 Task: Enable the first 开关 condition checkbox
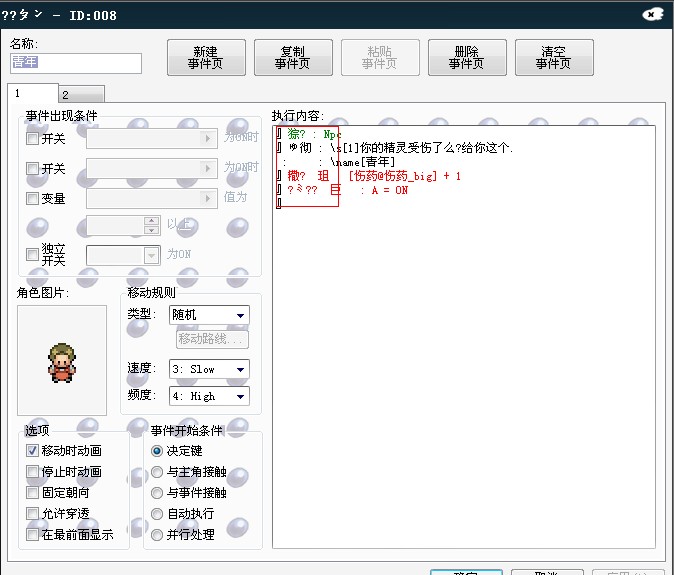point(32,138)
